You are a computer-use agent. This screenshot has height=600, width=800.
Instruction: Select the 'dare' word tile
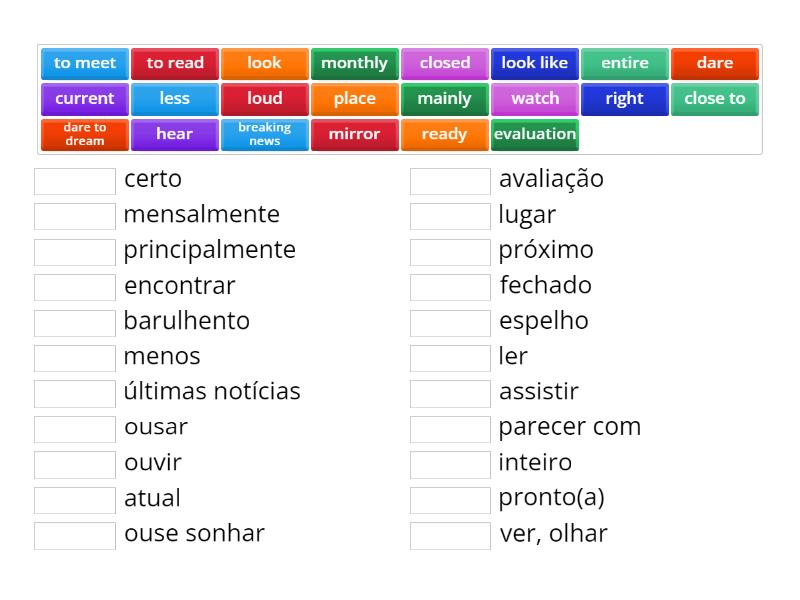[x=715, y=62]
